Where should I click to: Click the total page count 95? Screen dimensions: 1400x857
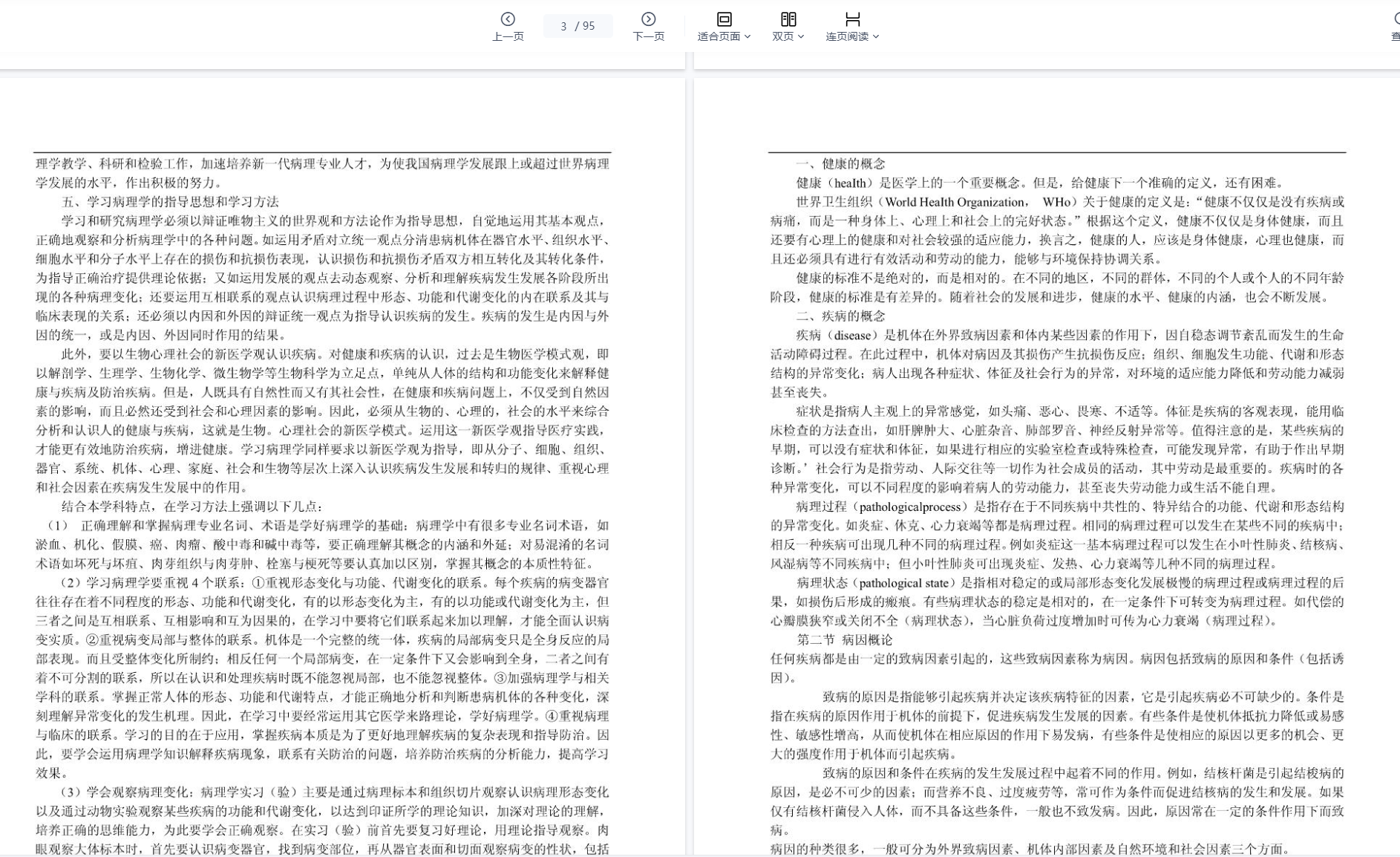pos(589,26)
